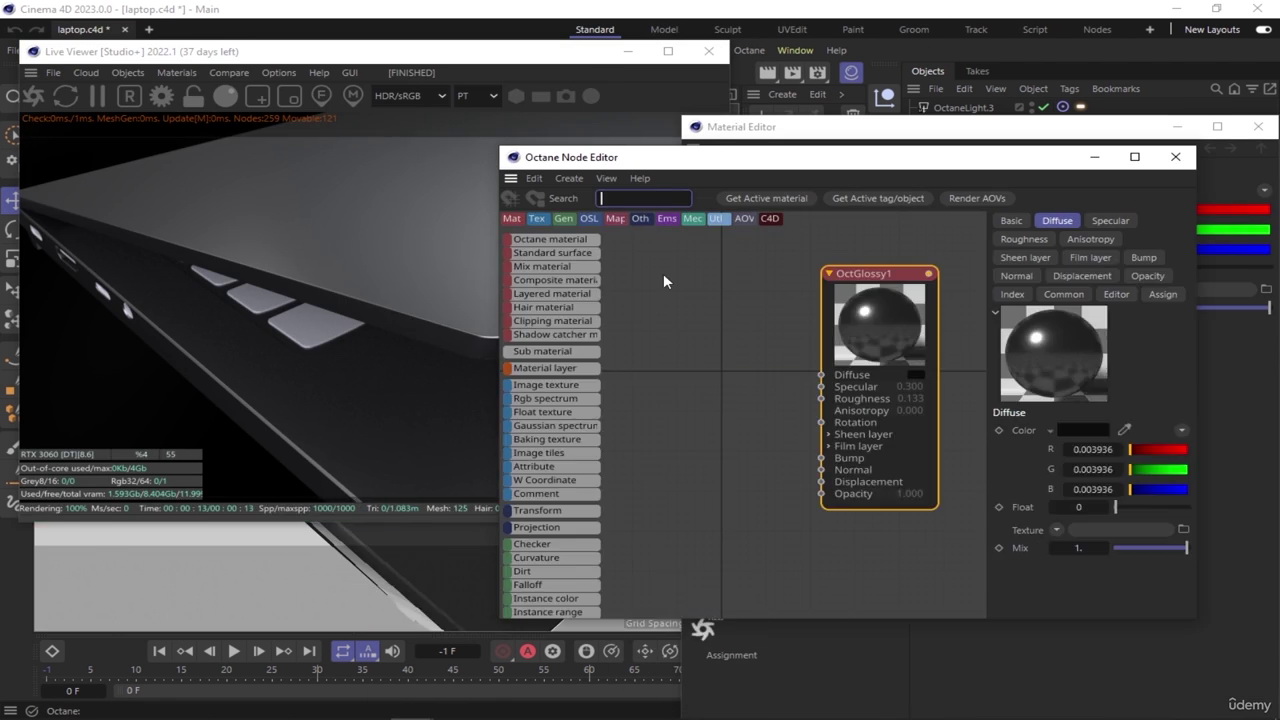Select Checker node in node list

[x=552, y=544]
